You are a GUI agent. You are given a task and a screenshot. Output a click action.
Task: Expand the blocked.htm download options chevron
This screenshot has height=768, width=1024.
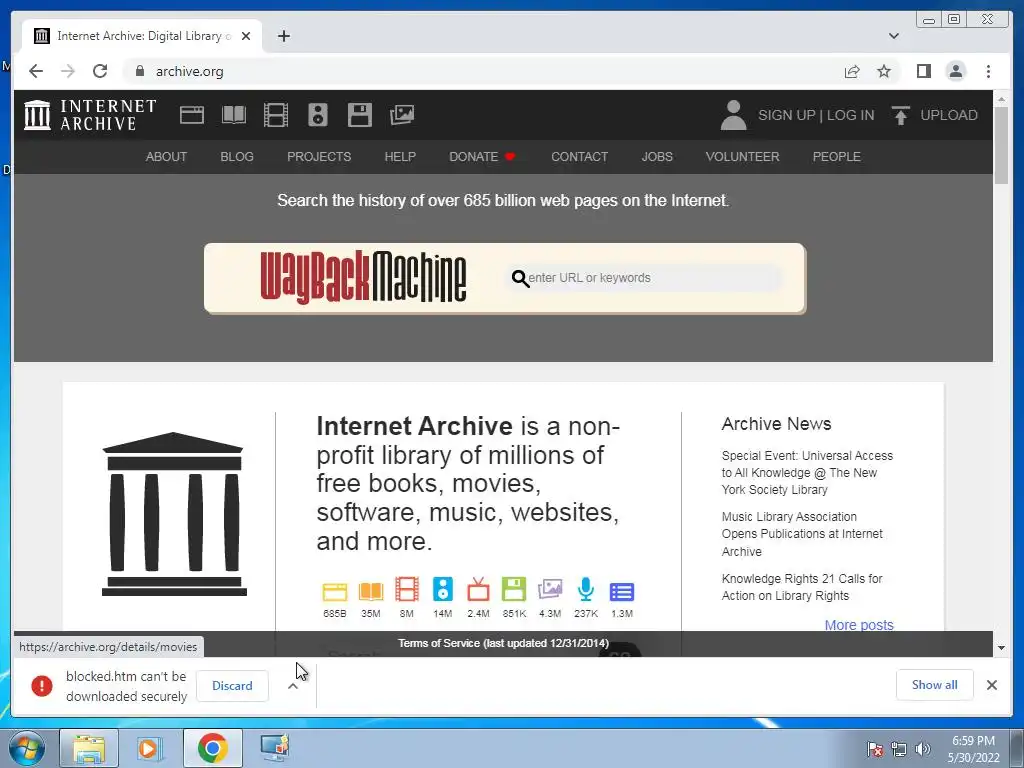[x=293, y=686]
